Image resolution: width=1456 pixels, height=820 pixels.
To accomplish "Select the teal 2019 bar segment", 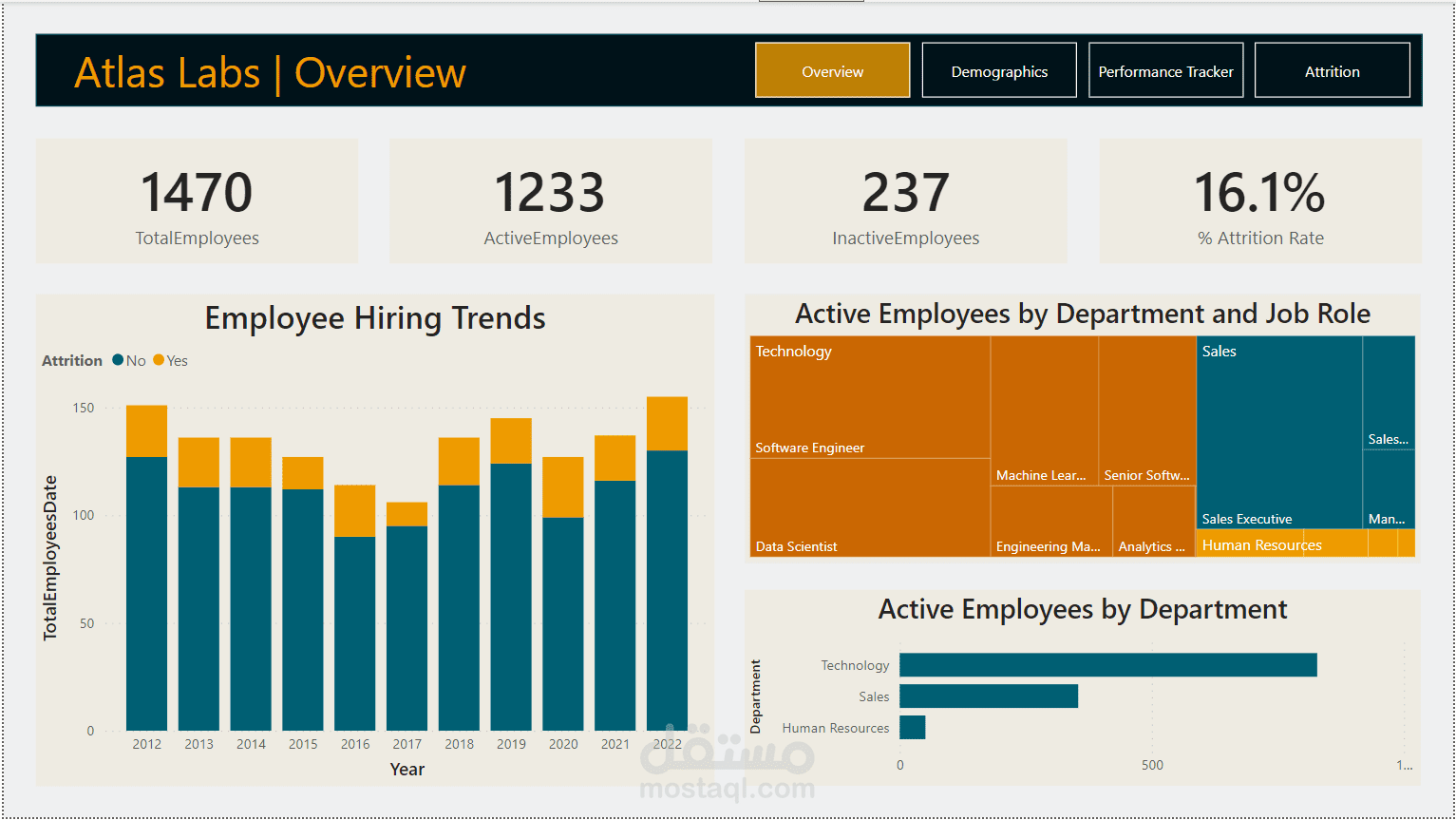I will 511,597.
